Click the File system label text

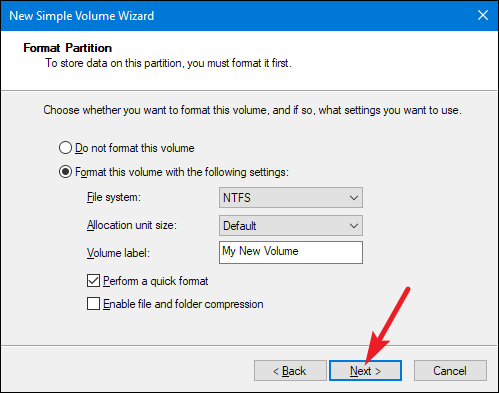pyautogui.click(x=114, y=197)
